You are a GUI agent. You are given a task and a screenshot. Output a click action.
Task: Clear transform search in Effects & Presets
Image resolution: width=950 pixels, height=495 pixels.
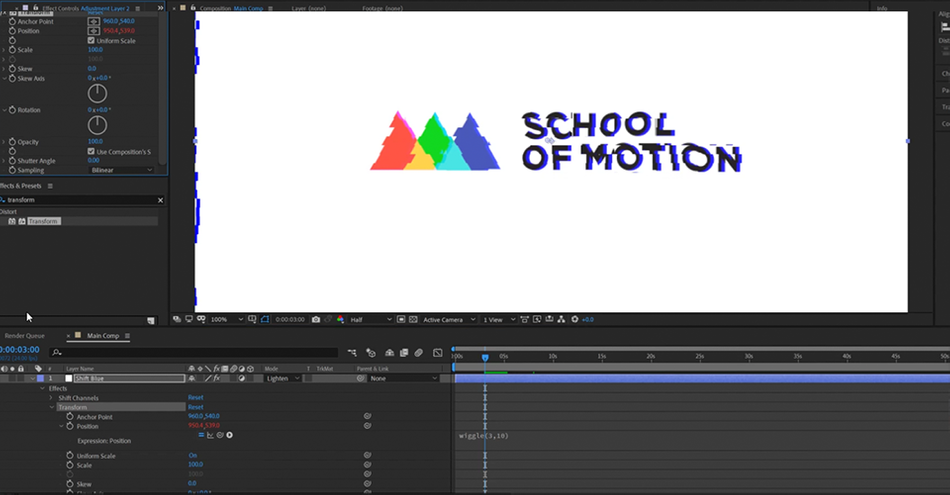point(161,200)
